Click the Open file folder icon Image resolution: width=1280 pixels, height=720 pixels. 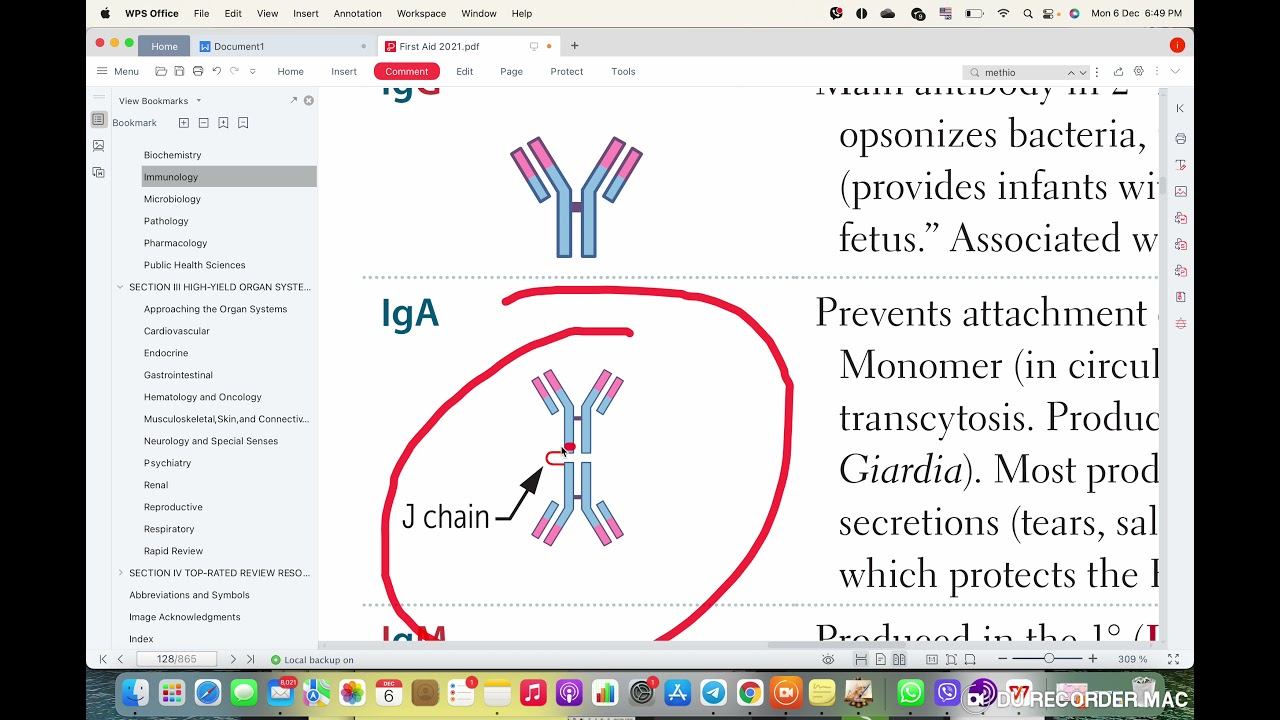coord(161,71)
